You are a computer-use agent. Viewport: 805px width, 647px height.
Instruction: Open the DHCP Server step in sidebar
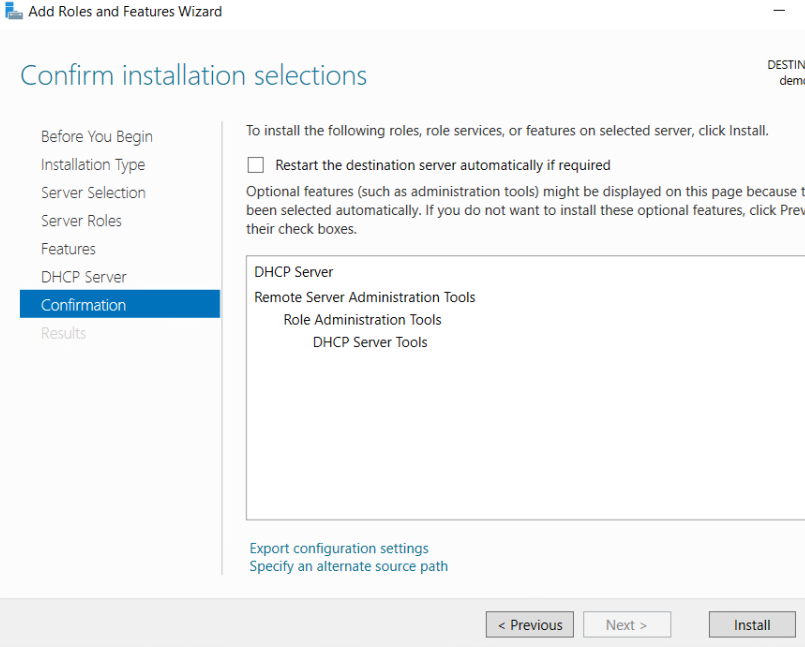(83, 277)
